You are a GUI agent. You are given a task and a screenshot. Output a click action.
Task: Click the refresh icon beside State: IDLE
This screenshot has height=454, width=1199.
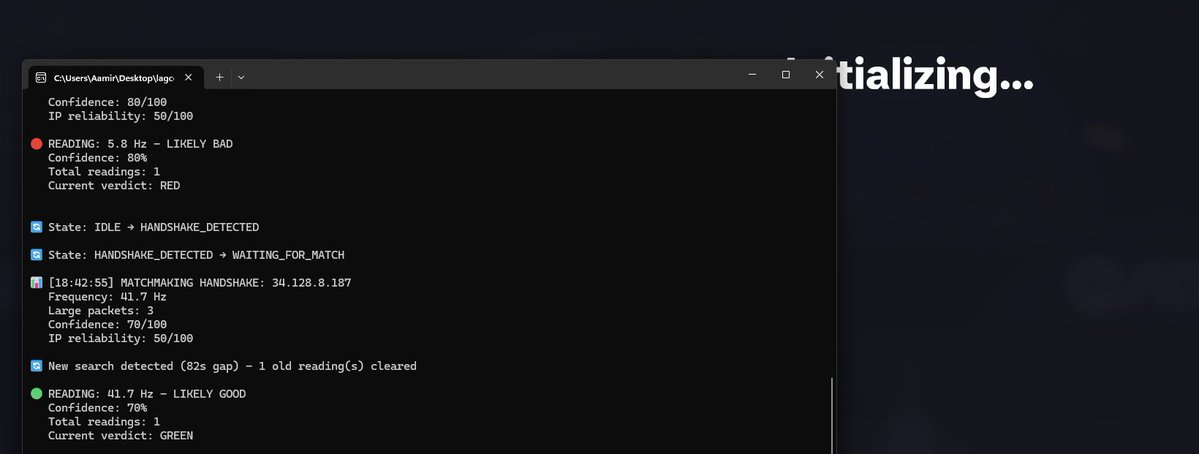click(x=36, y=227)
